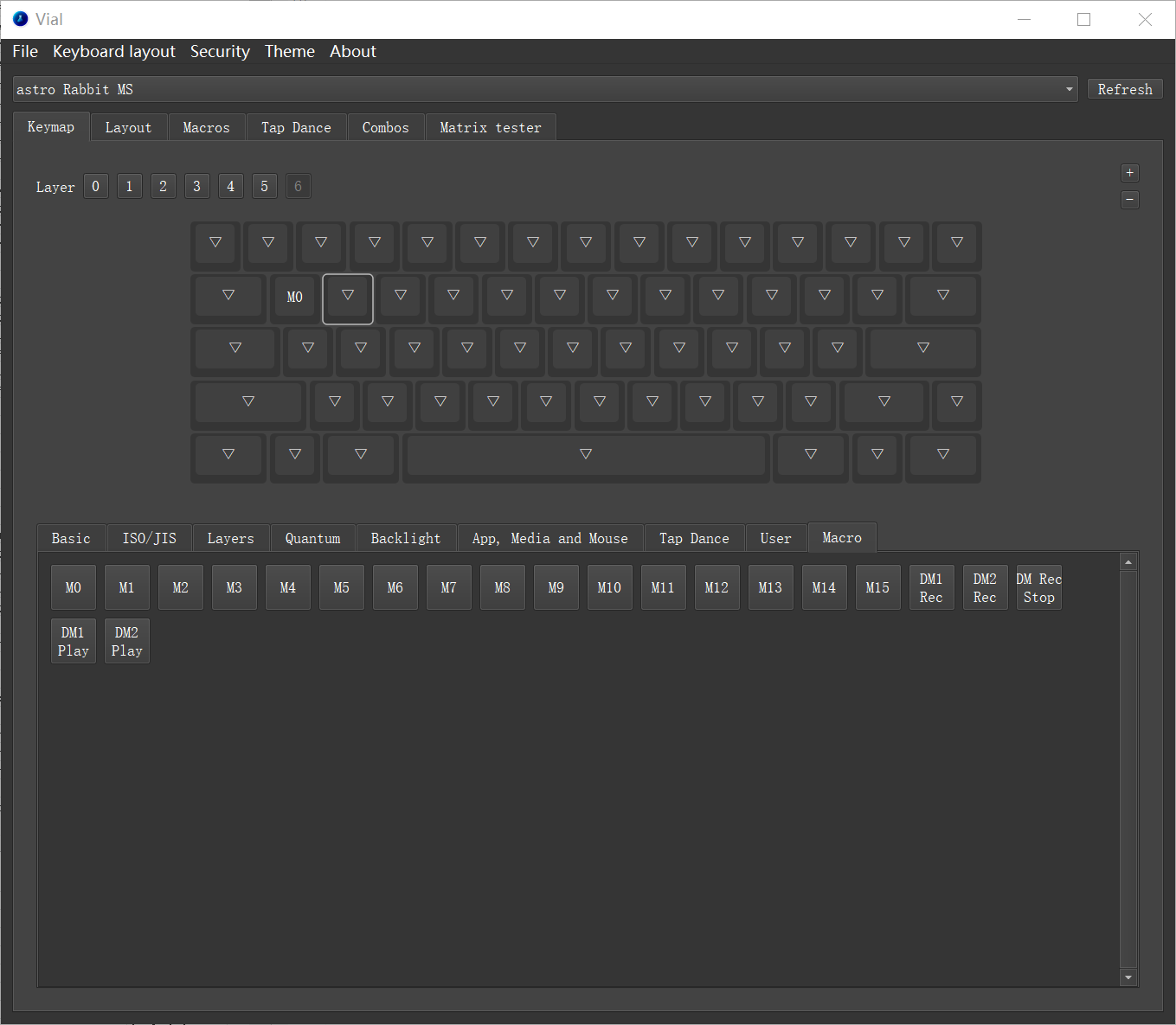Image resolution: width=1176 pixels, height=1025 pixels.
Task: Click the macro panel scrollbar up arrow
Action: click(1128, 562)
